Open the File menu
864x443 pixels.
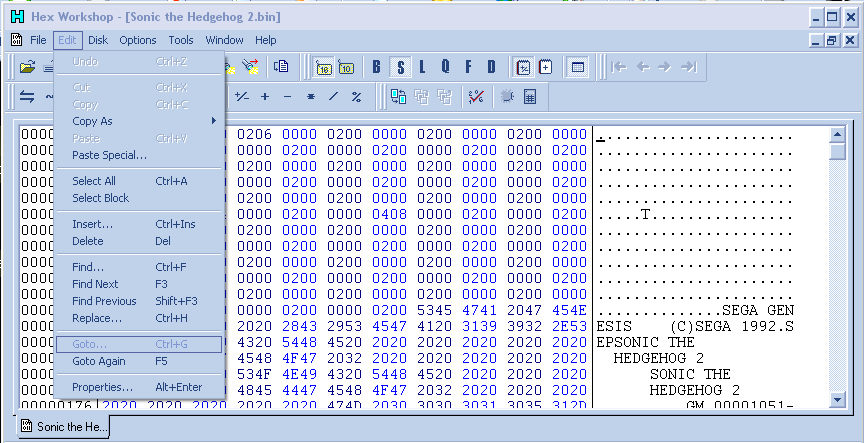pos(38,40)
